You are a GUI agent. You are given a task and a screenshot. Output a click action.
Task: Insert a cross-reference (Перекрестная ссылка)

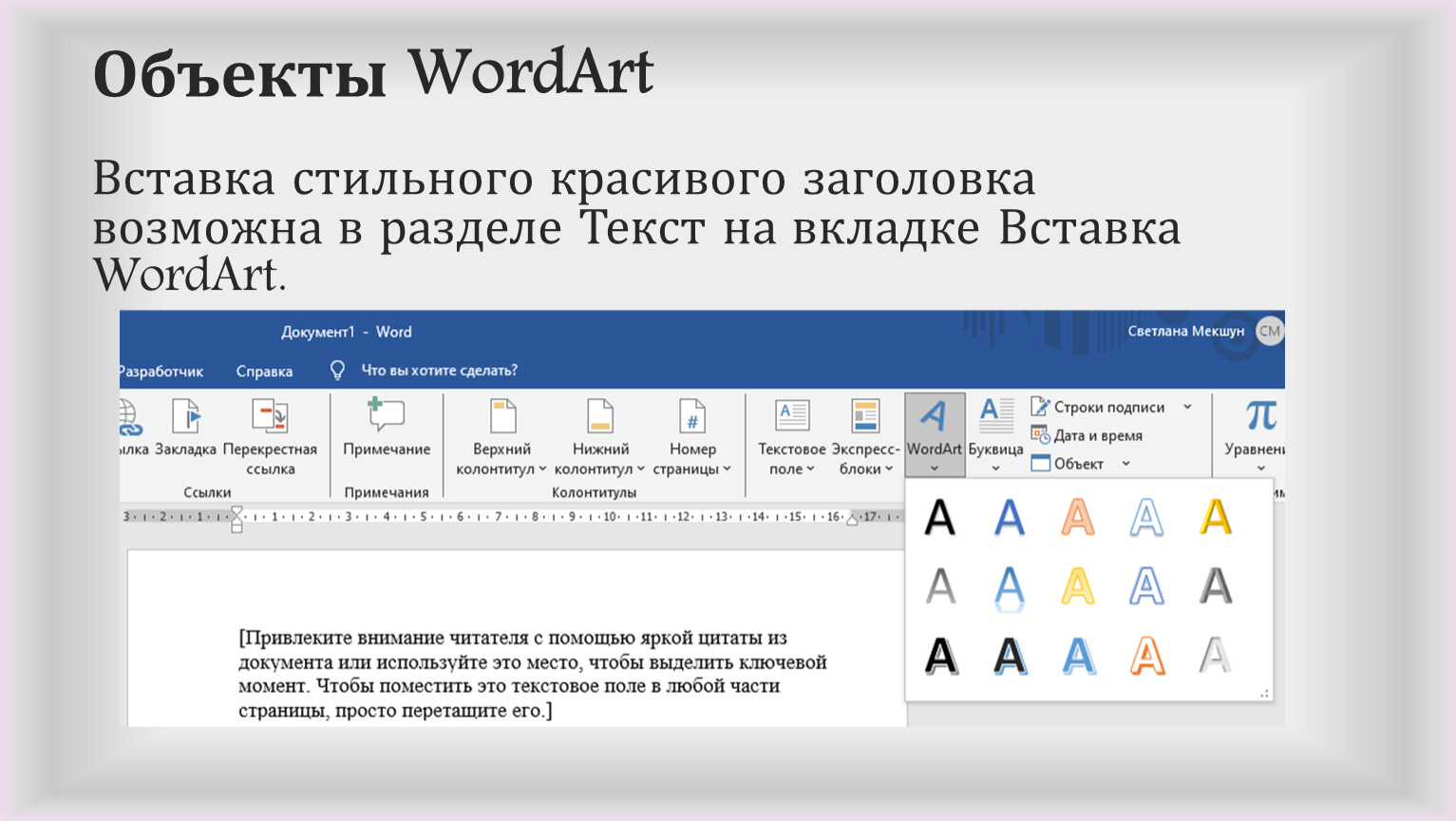click(270, 437)
